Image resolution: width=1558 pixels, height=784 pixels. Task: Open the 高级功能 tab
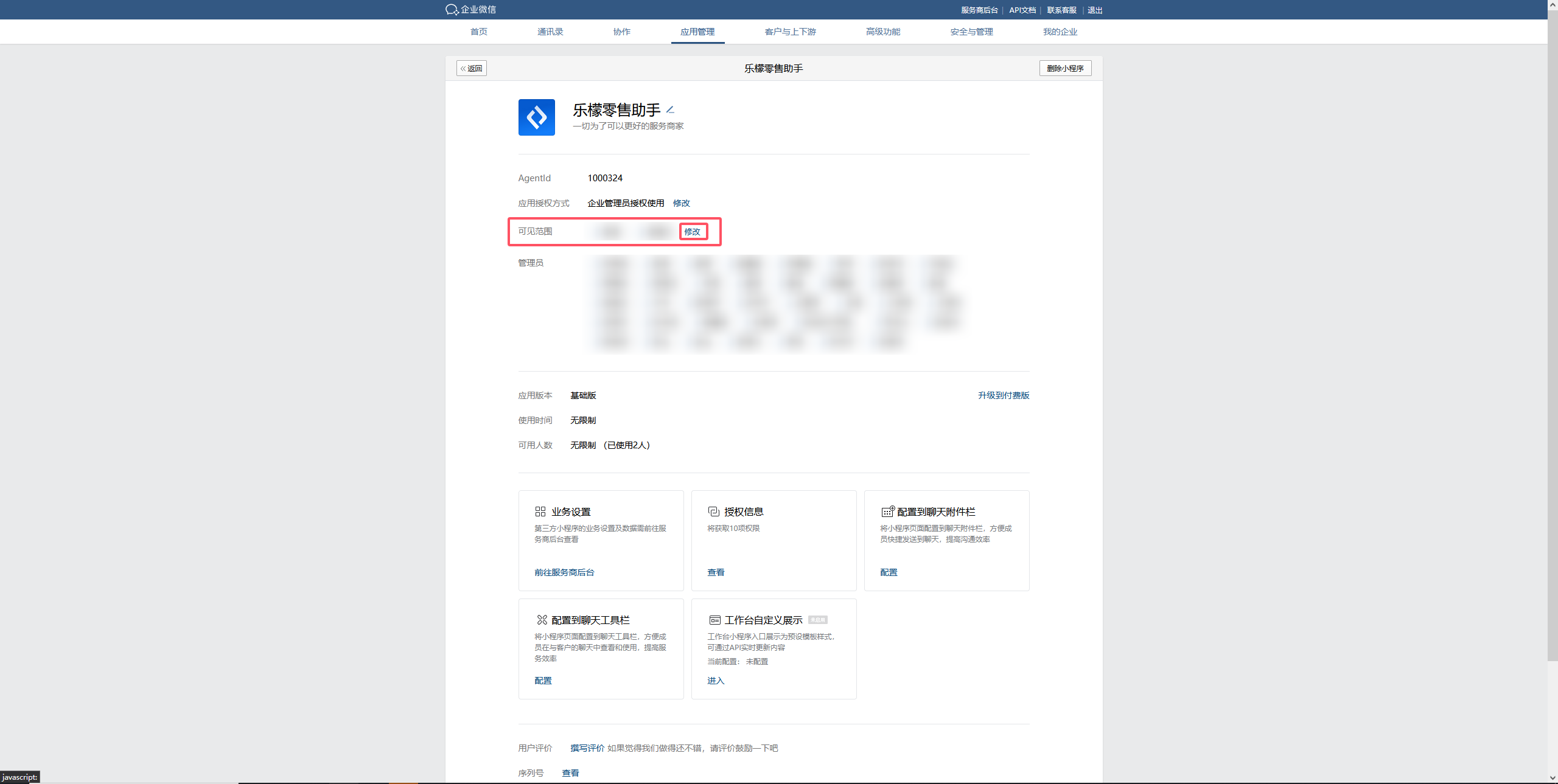(883, 32)
